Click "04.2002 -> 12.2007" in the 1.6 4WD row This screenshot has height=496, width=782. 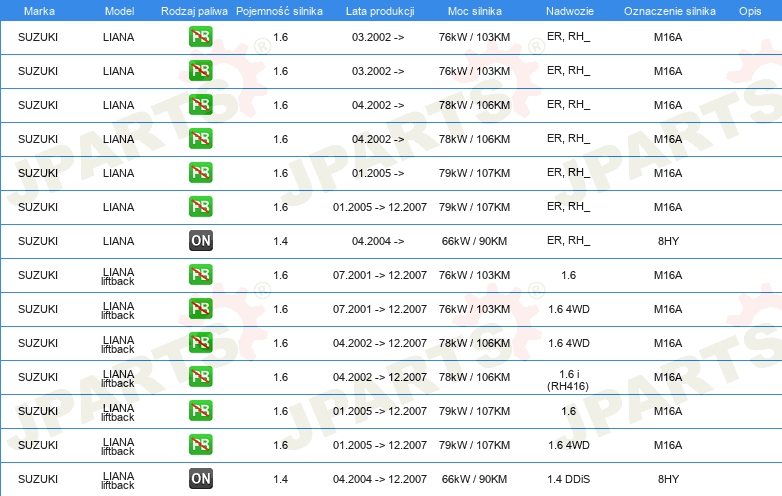(x=380, y=343)
